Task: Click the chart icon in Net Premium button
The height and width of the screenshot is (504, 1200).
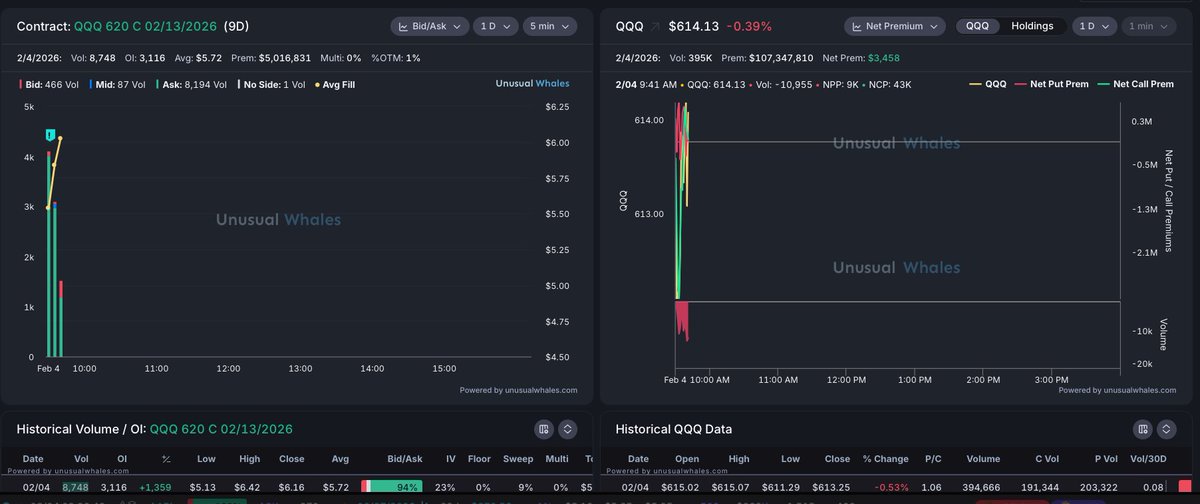Action: tap(858, 26)
